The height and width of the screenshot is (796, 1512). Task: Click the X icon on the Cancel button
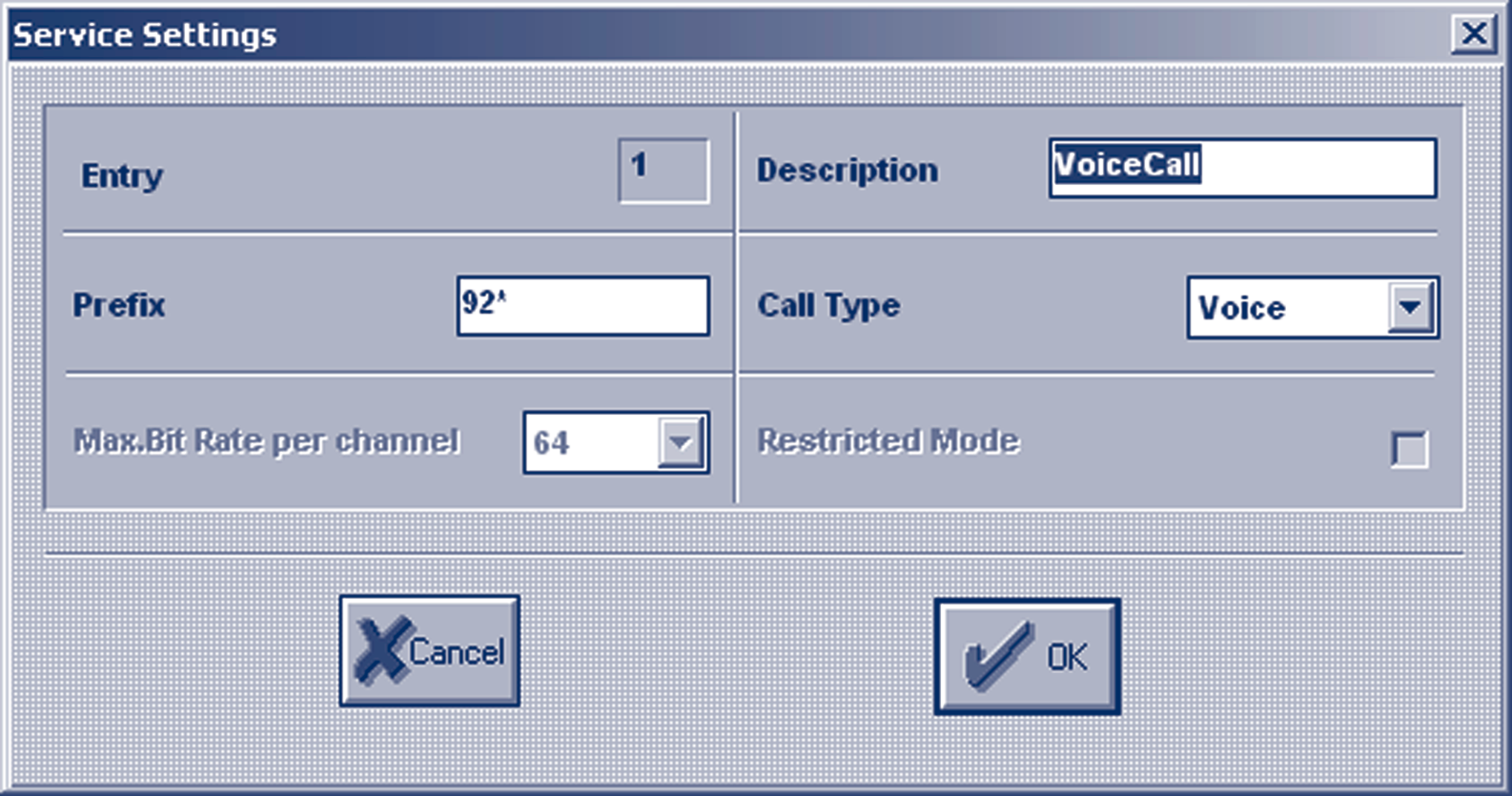pyautogui.click(x=385, y=648)
